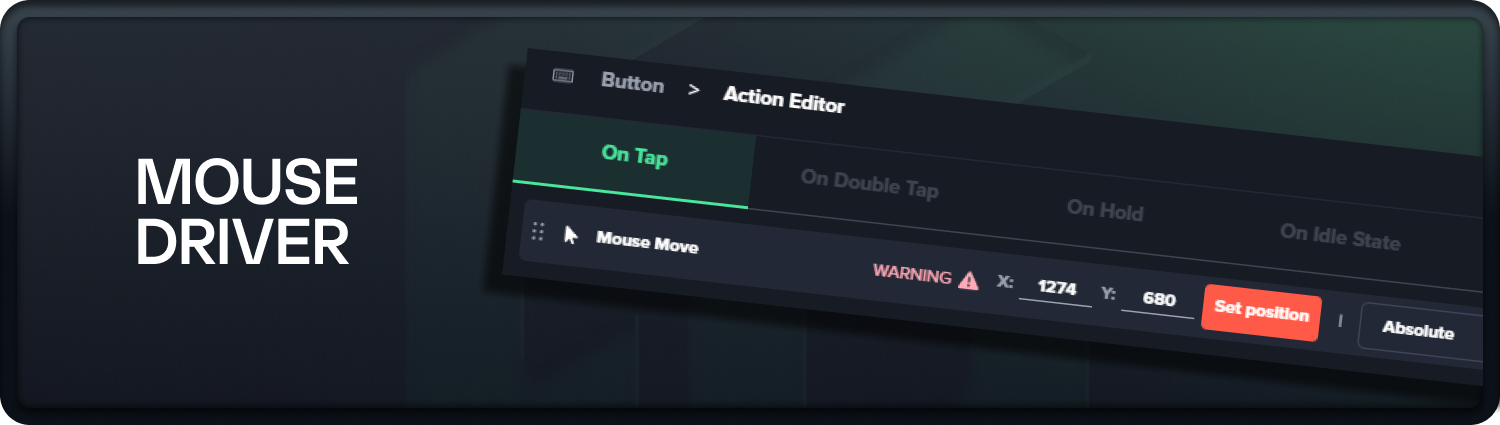
Task: Switch to the On Hold tab
Action: point(1105,210)
